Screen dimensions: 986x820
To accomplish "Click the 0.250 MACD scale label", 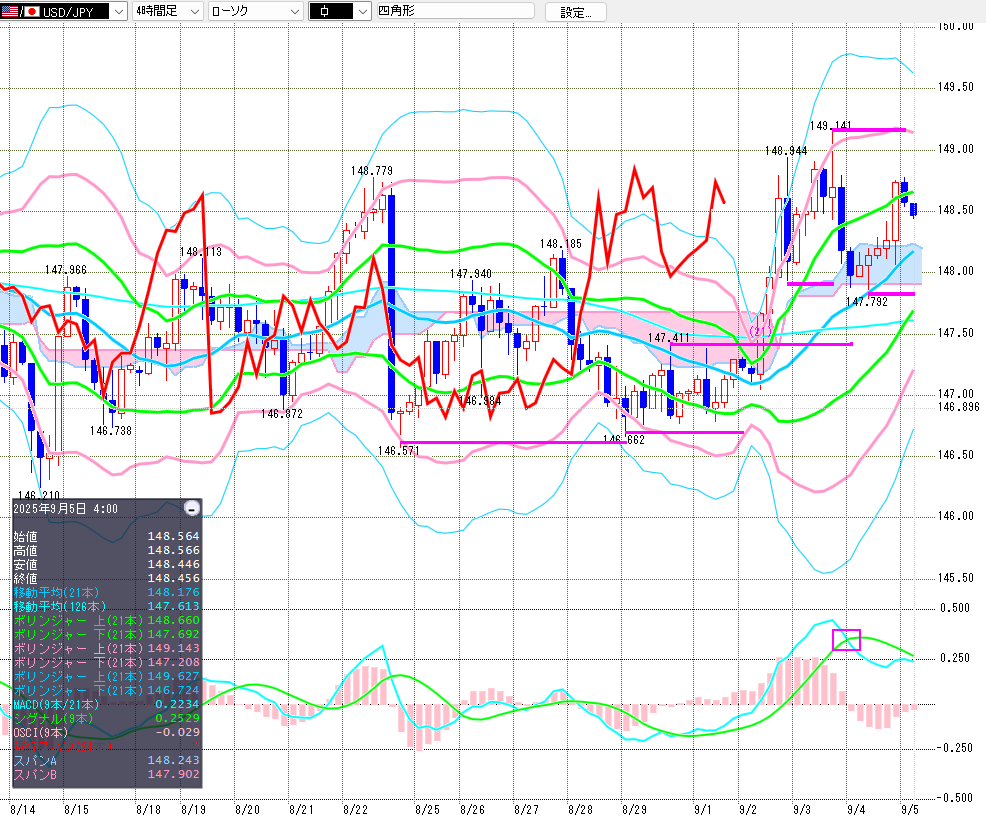I will click(x=956, y=658).
